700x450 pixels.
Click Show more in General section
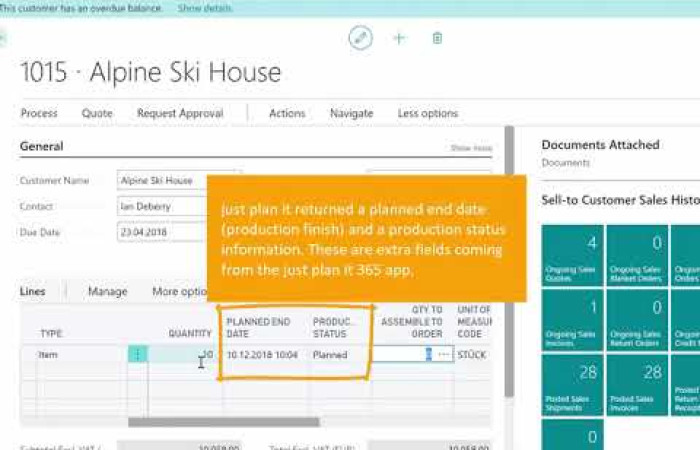click(471, 148)
